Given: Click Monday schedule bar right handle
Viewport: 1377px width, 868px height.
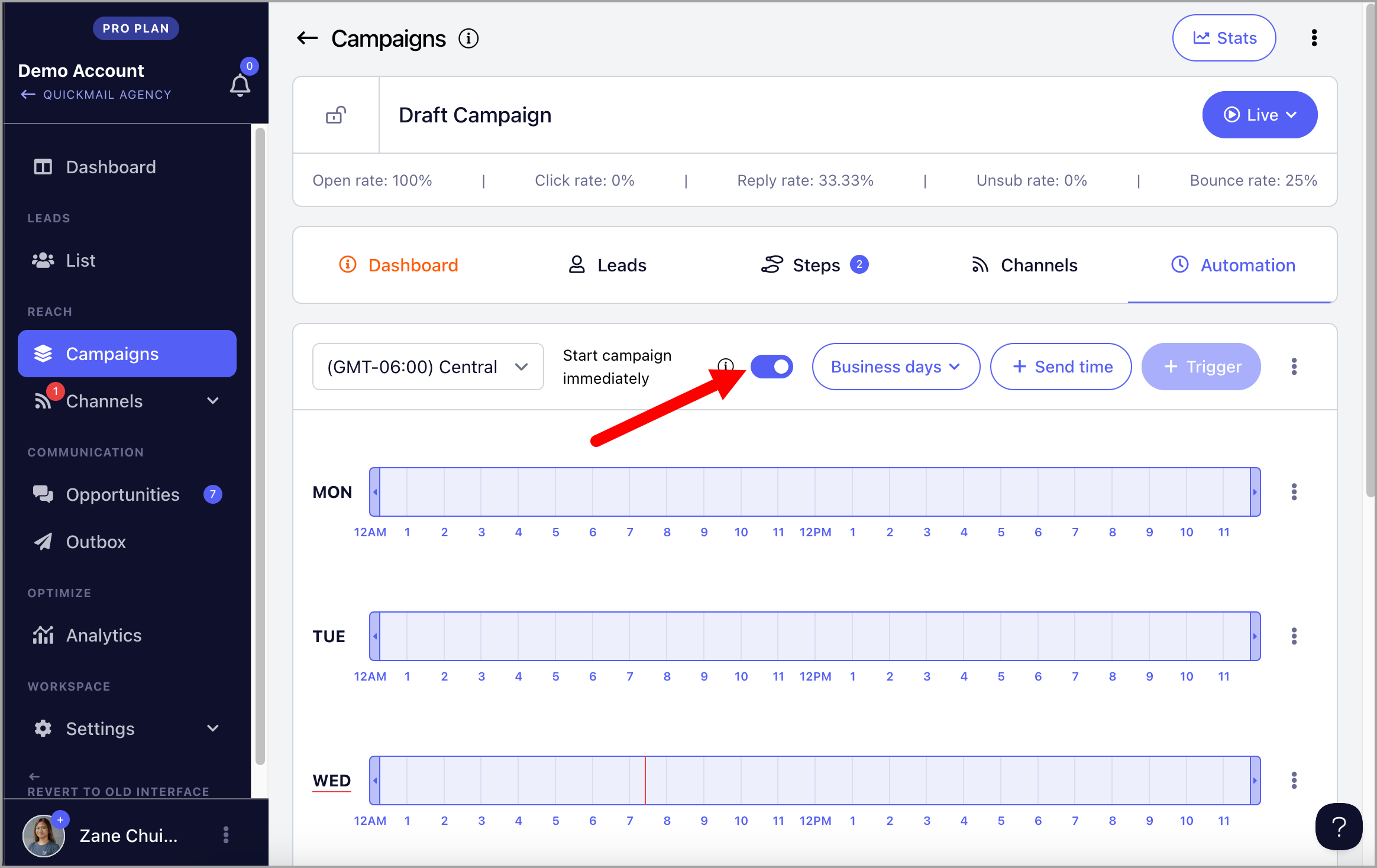Looking at the screenshot, I should tap(1255, 492).
